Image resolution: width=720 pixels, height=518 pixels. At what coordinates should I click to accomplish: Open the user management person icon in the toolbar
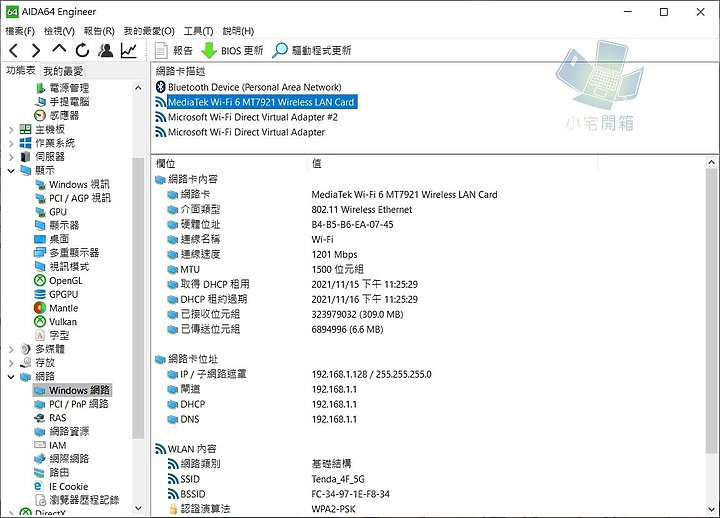point(106,50)
